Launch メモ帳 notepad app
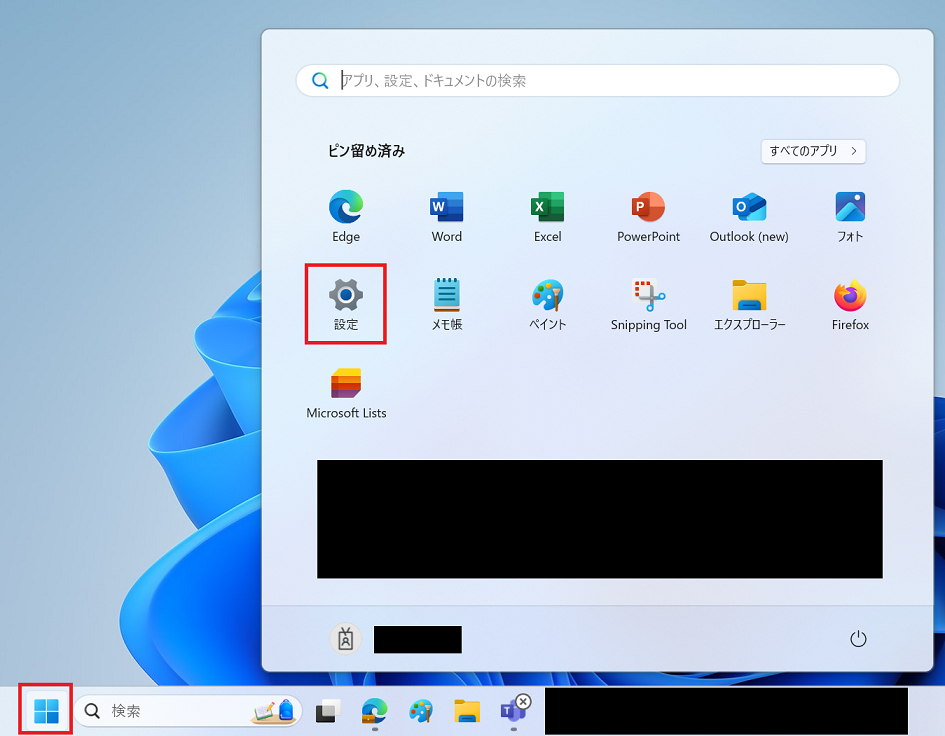 click(447, 304)
